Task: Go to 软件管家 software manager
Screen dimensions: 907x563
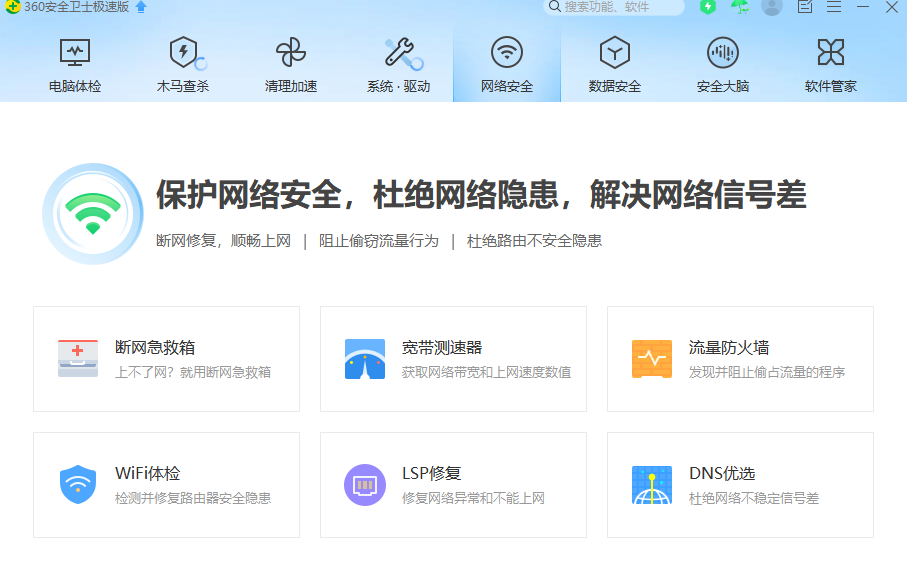Action: pos(830,63)
